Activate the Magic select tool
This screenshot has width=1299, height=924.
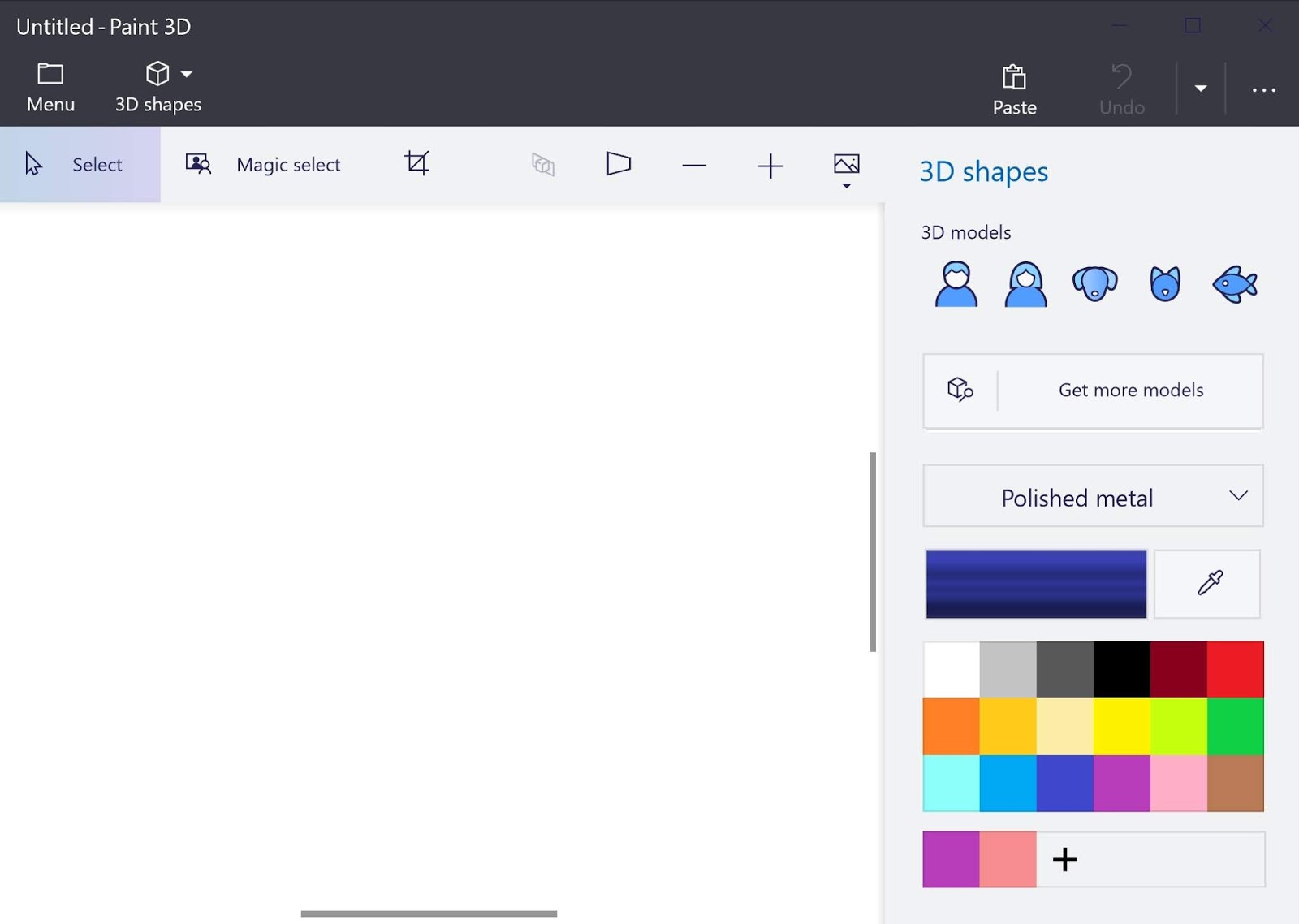263,164
